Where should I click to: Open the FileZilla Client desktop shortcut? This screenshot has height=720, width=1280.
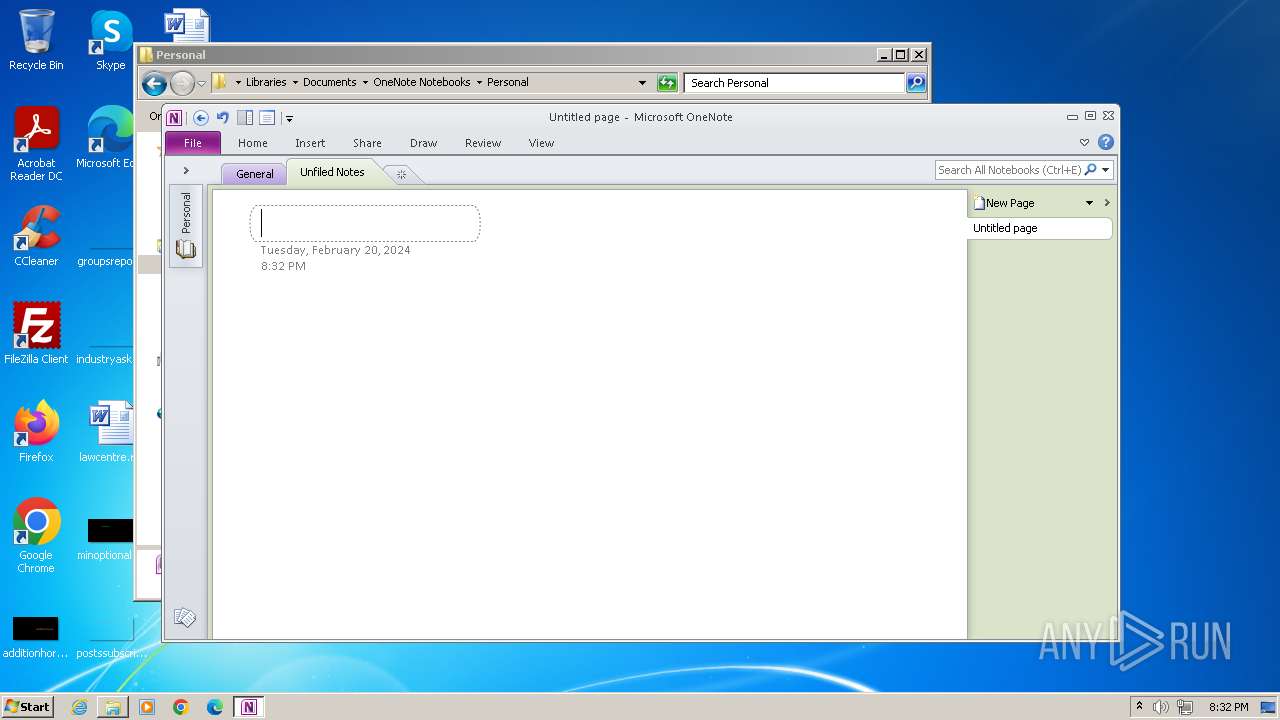(36, 334)
